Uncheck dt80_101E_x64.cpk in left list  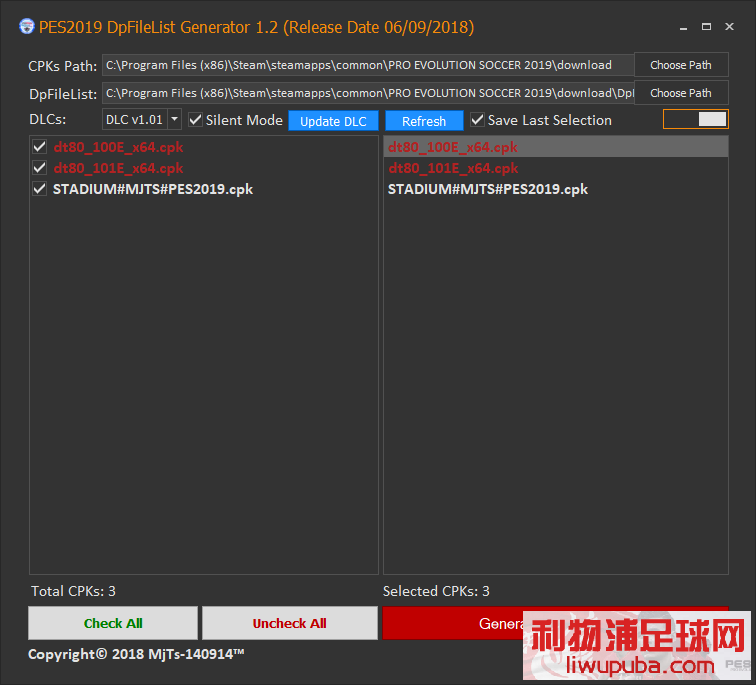click(x=40, y=168)
